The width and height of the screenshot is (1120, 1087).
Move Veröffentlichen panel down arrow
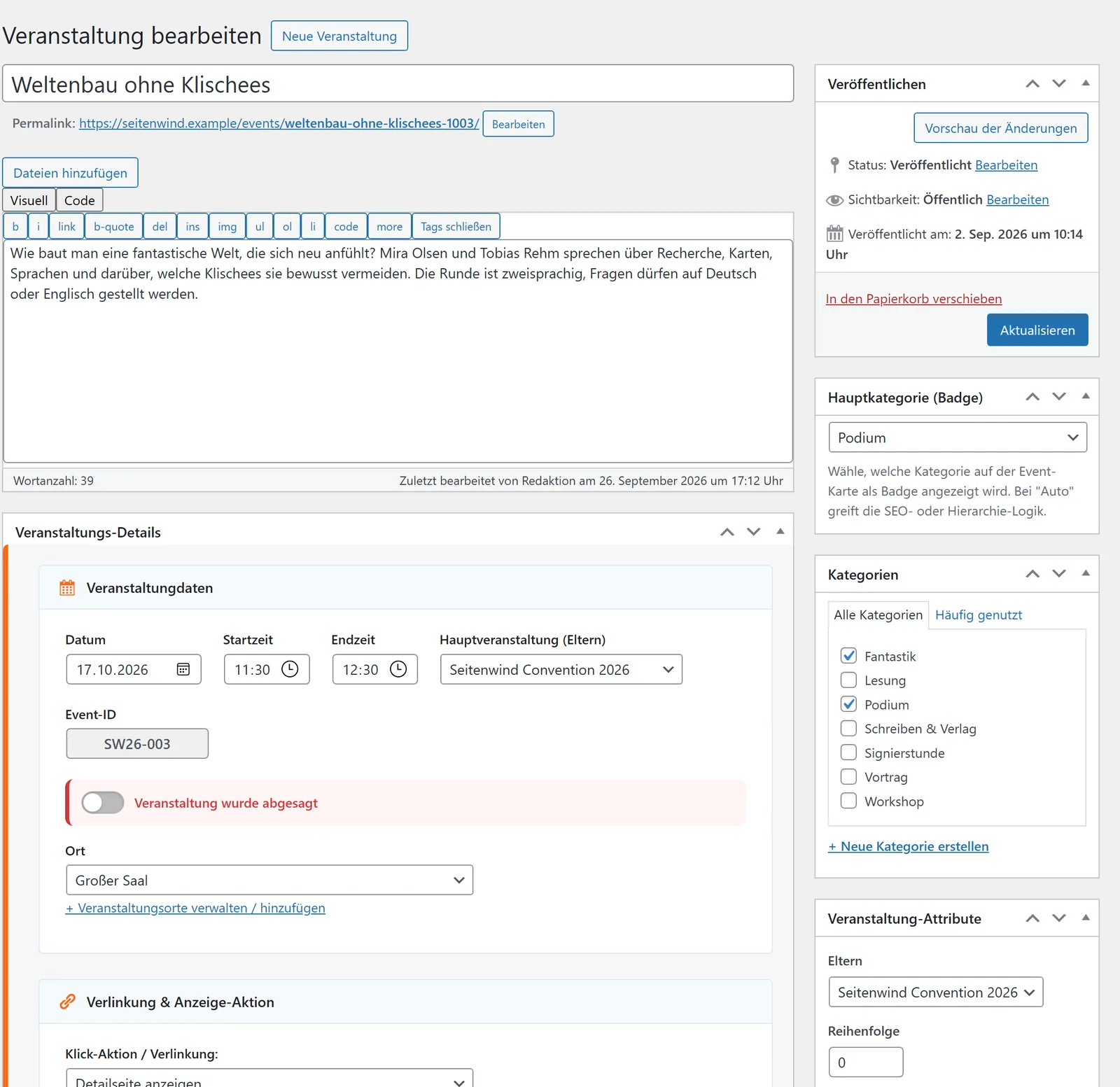1059,83
